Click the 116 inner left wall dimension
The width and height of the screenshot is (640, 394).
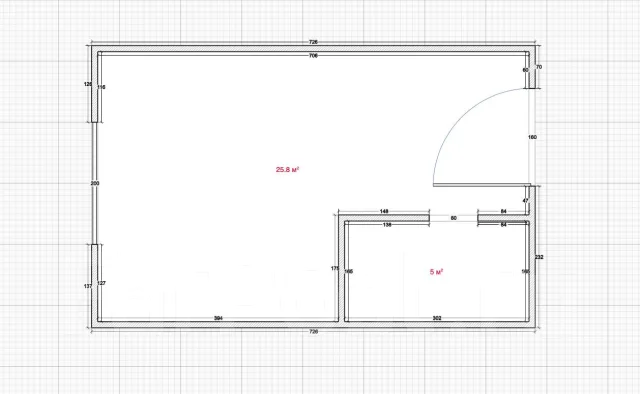click(x=101, y=87)
